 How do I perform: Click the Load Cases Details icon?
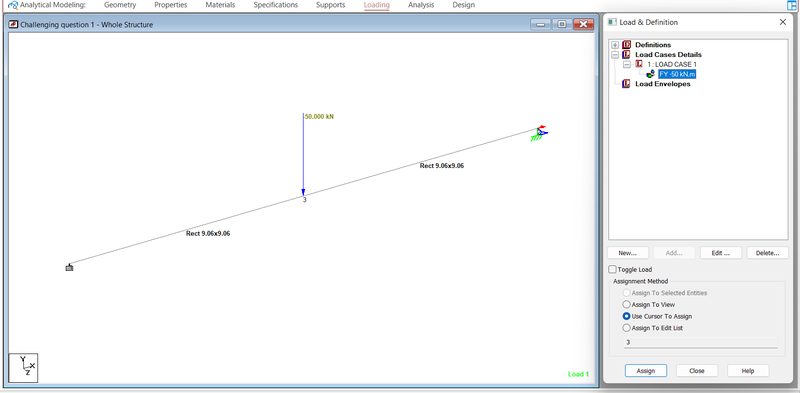tap(627, 55)
